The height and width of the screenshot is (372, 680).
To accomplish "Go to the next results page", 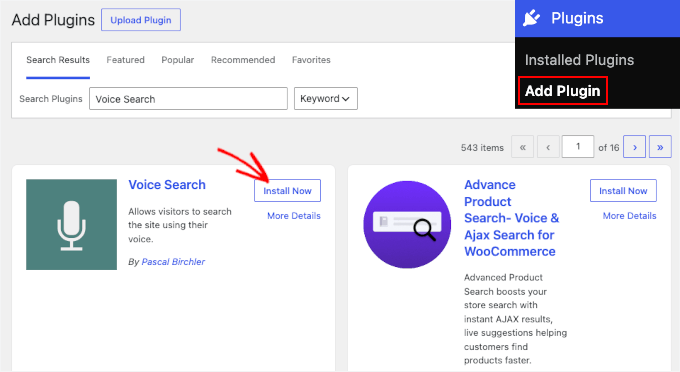I will 634,147.
